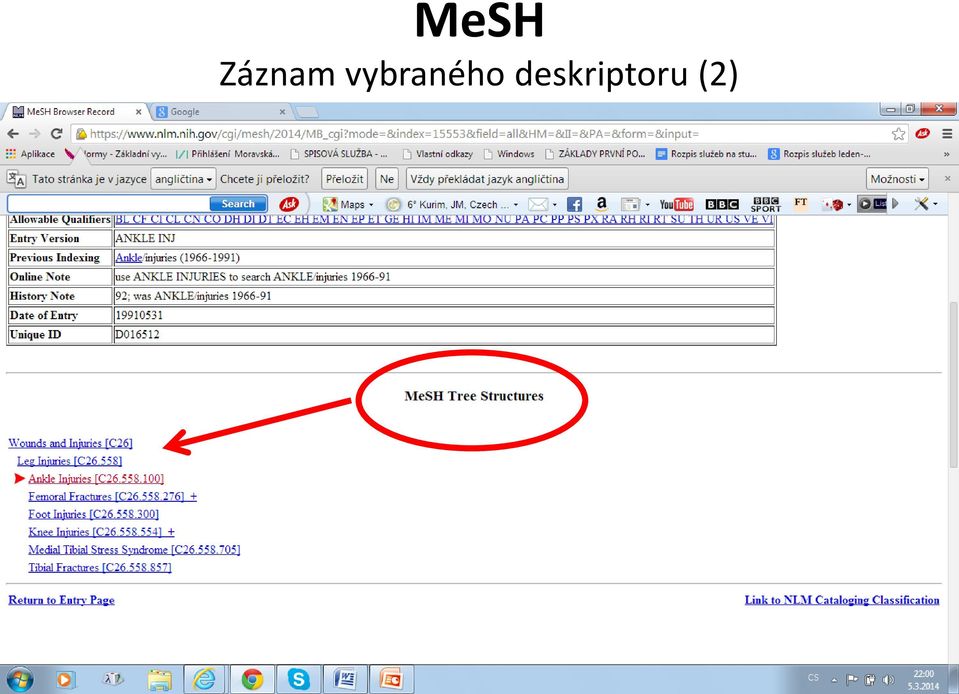Screen dimensions: 959x694
Task: Open BBC from the toolbar
Action: [722, 204]
